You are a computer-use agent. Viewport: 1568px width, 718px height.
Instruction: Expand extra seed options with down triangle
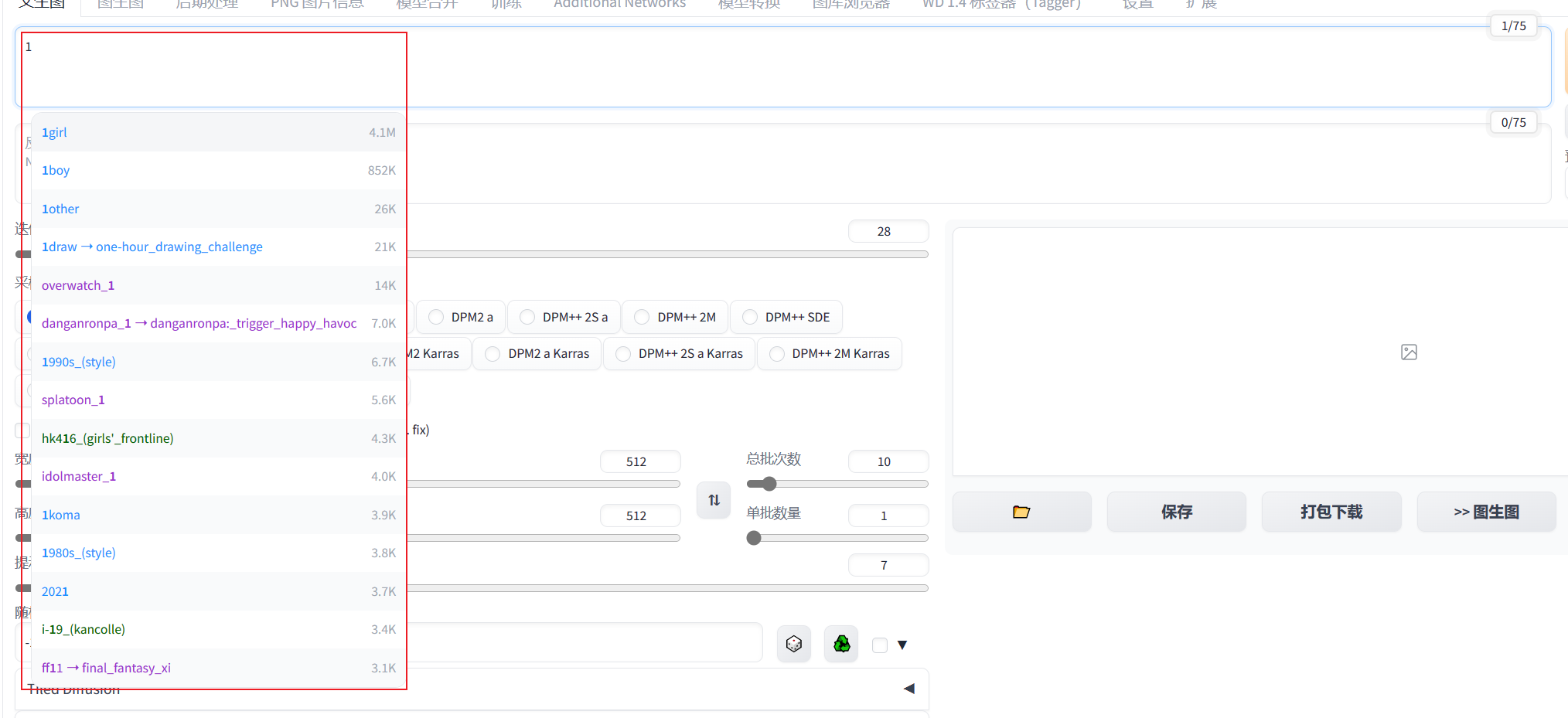902,645
